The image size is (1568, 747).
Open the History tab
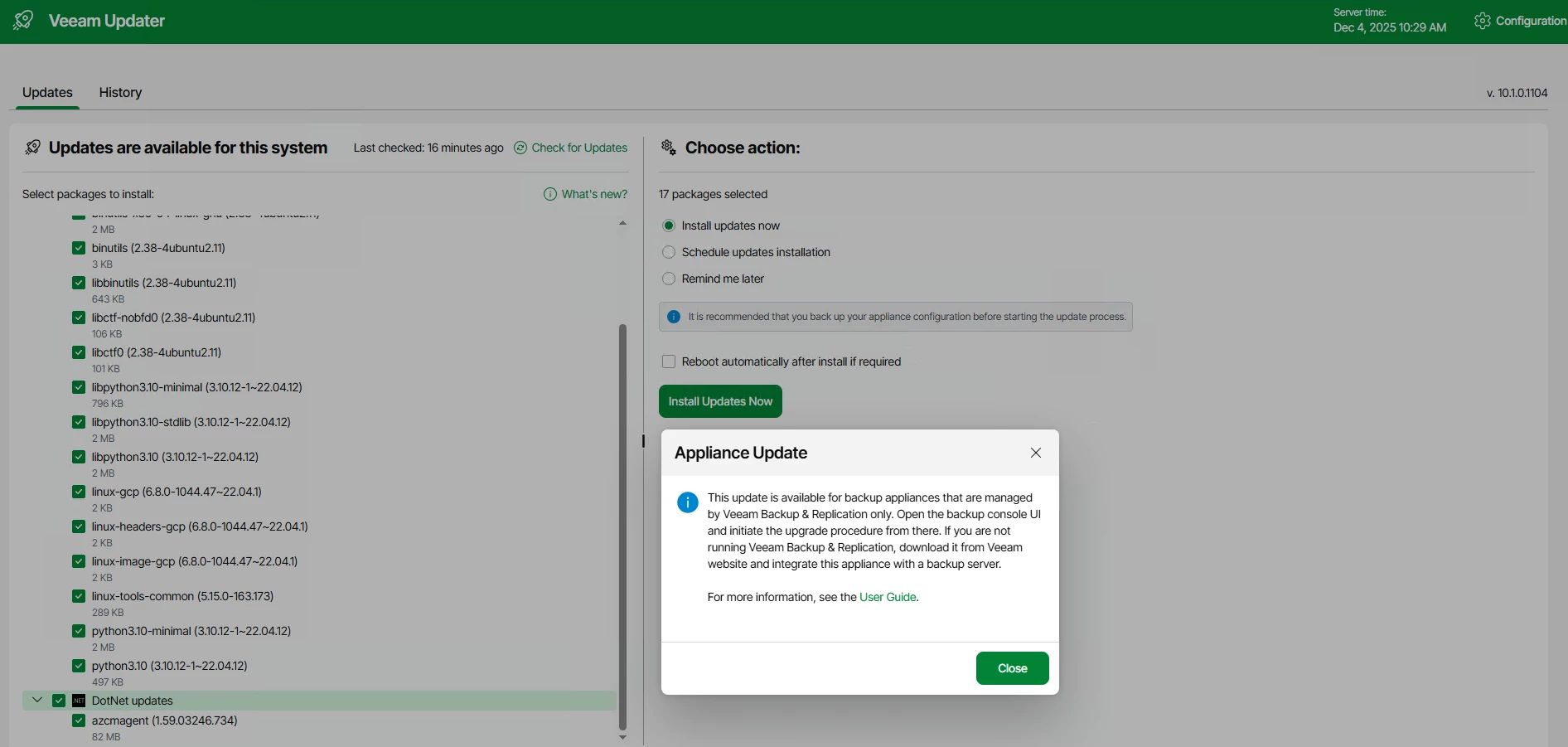click(x=120, y=93)
